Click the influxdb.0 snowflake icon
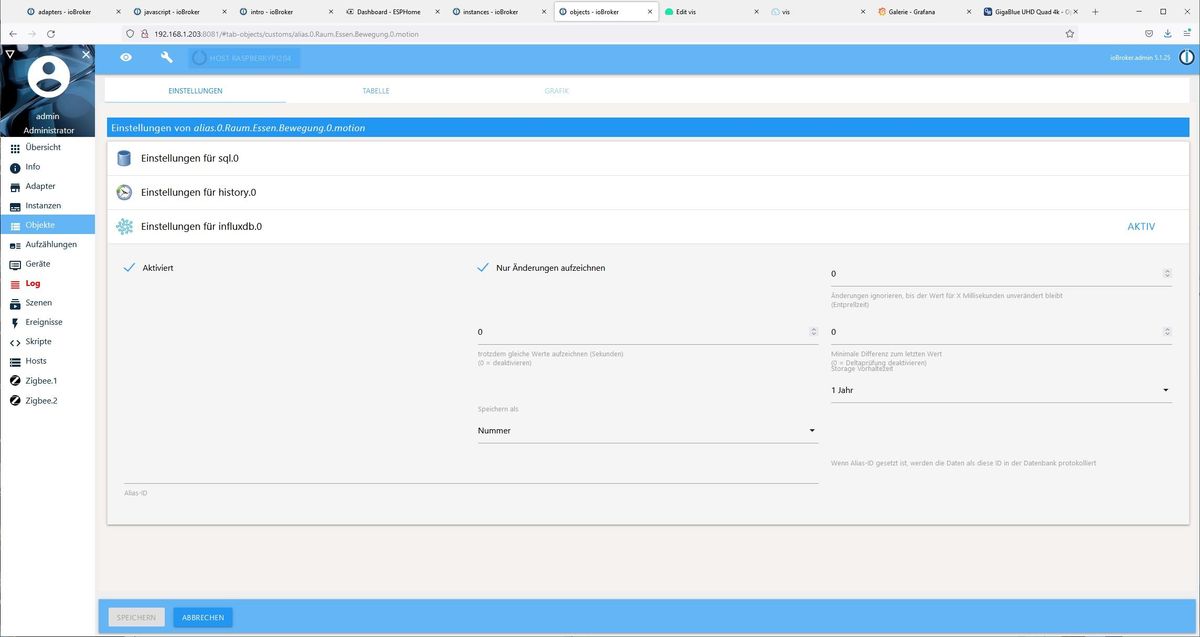1200x637 pixels. pyautogui.click(x=124, y=227)
